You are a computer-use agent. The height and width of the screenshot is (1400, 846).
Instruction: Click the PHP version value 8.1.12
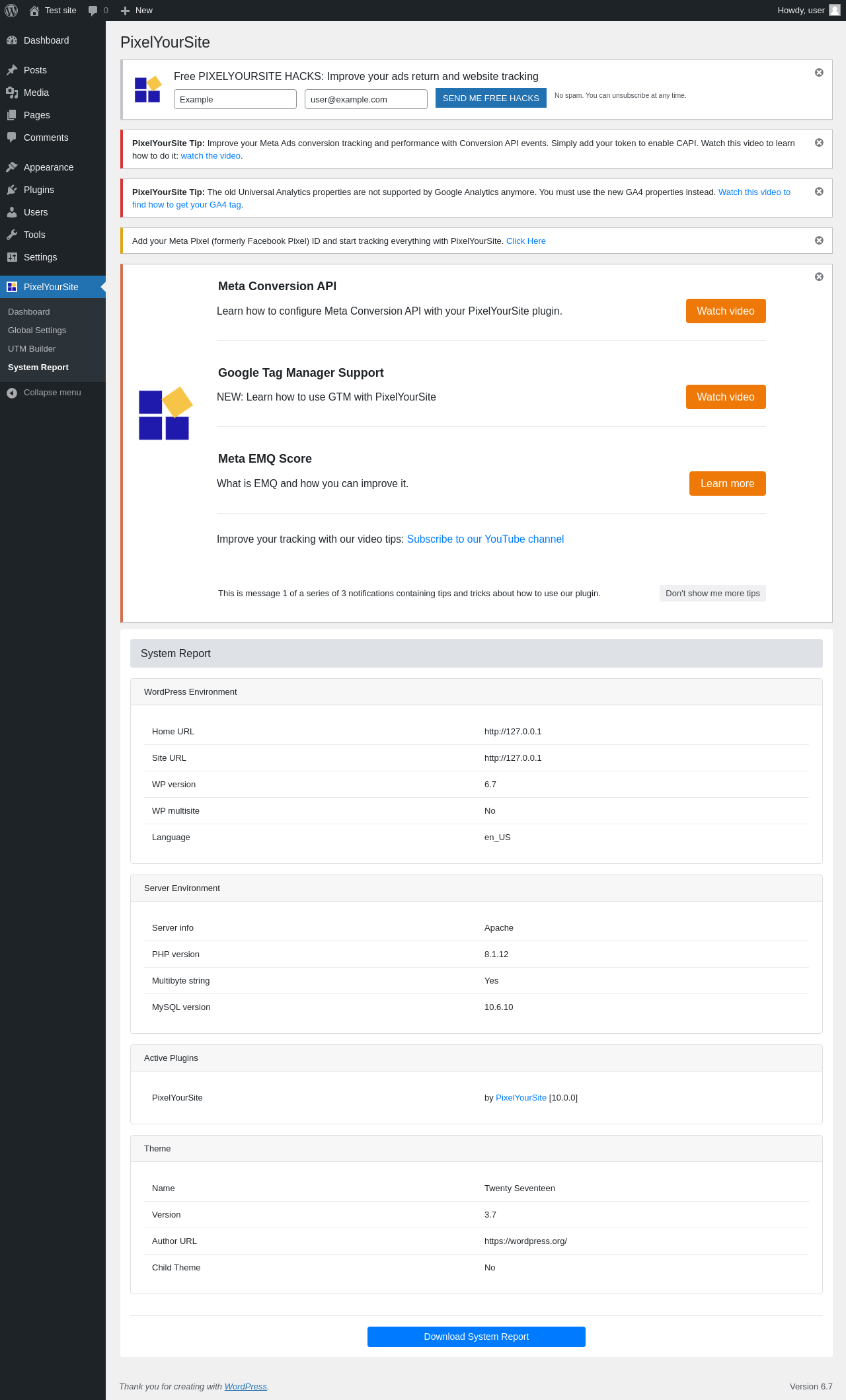tap(496, 954)
